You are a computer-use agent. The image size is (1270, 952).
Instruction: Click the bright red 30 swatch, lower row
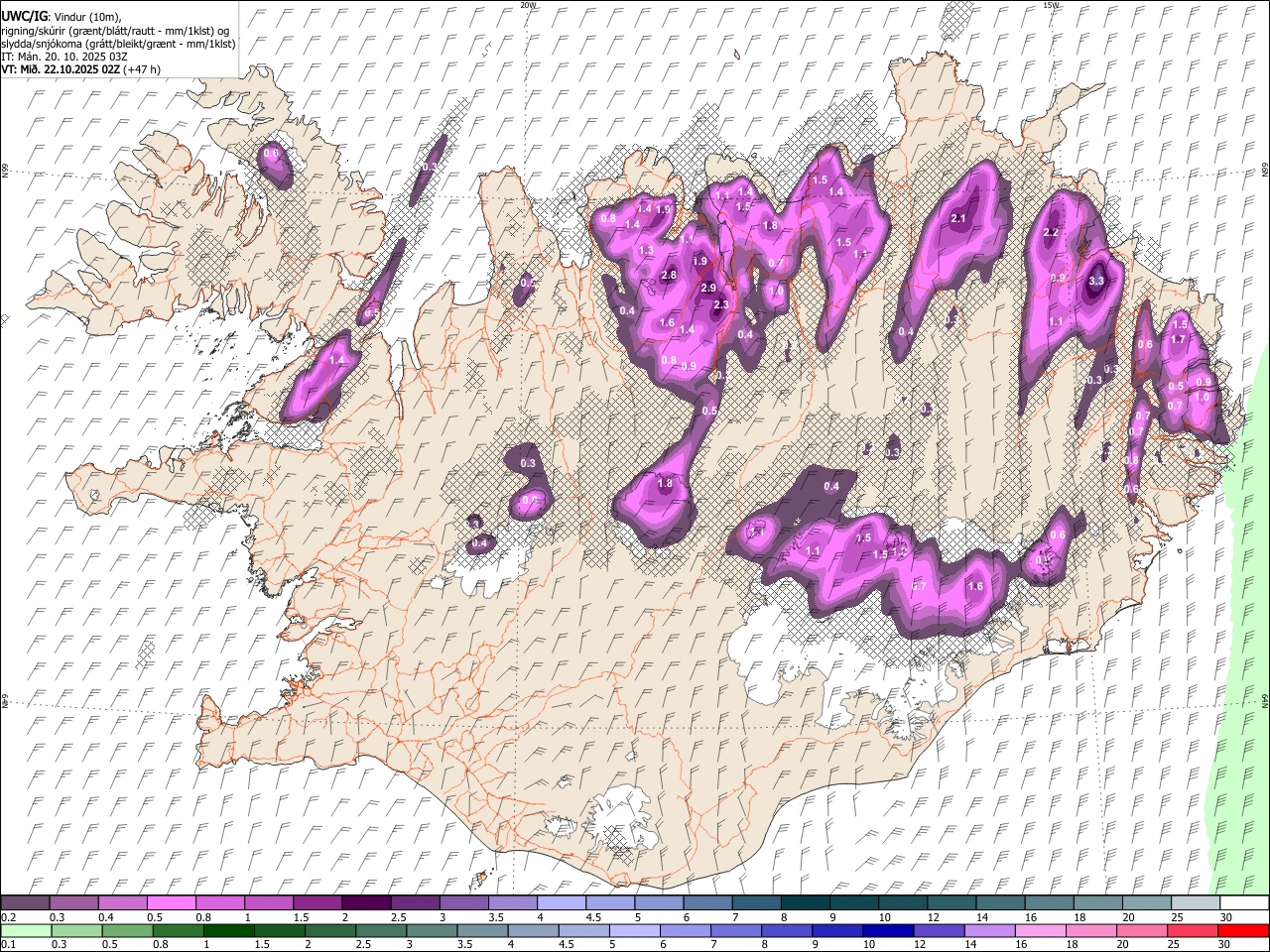click(1245, 931)
